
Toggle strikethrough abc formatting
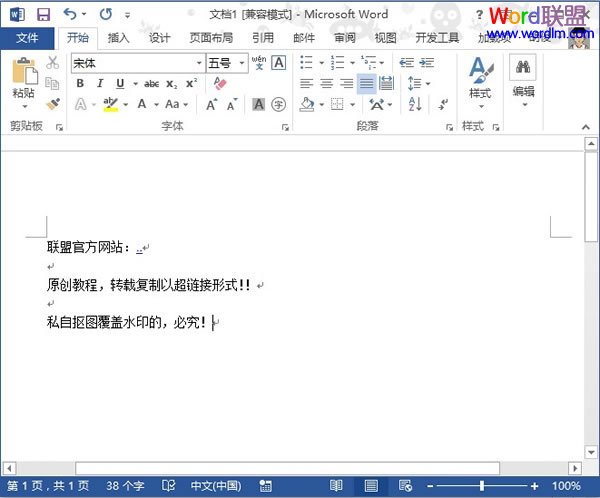152,83
